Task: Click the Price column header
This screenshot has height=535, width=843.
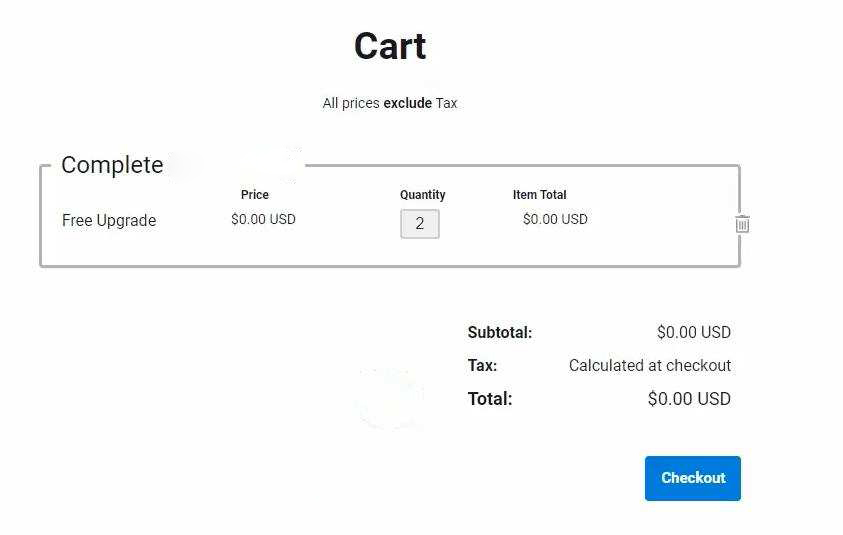Action: click(255, 195)
